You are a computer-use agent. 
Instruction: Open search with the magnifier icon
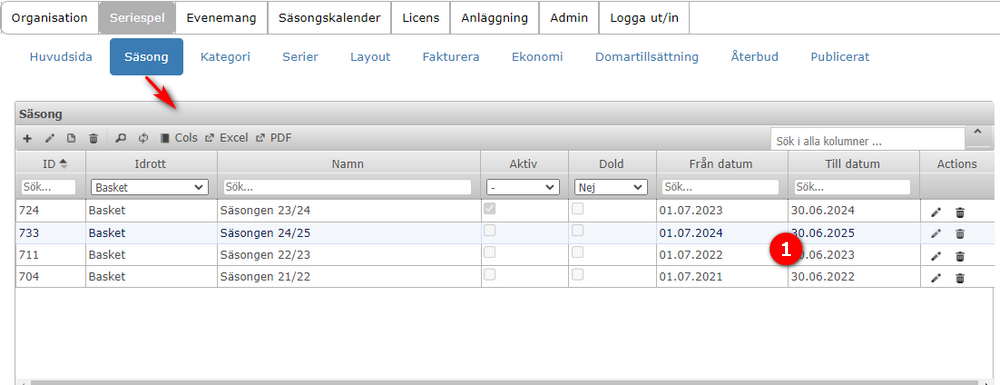tap(121, 138)
